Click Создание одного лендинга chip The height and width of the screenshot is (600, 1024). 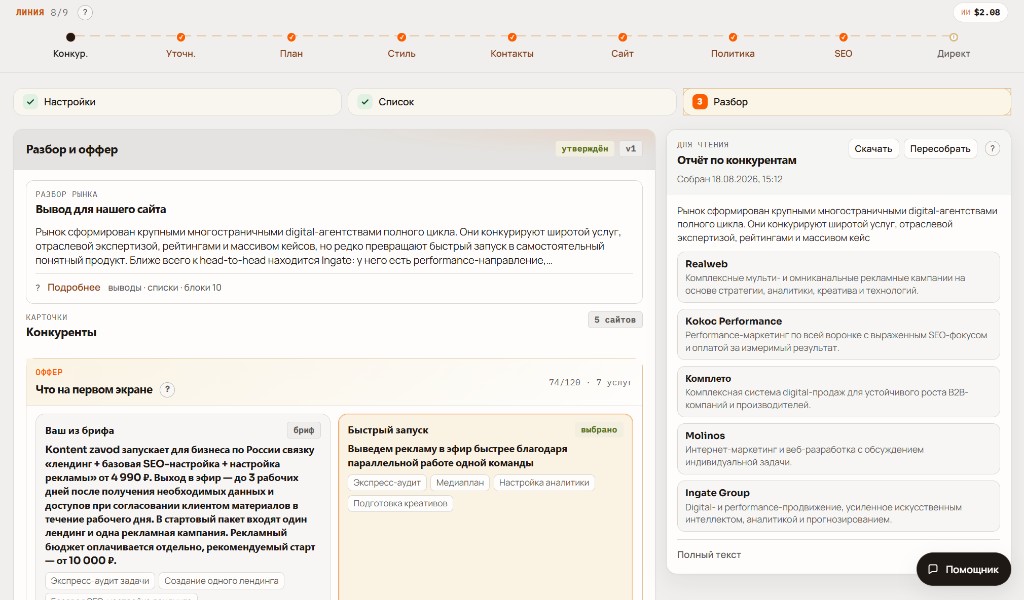tap(221, 581)
